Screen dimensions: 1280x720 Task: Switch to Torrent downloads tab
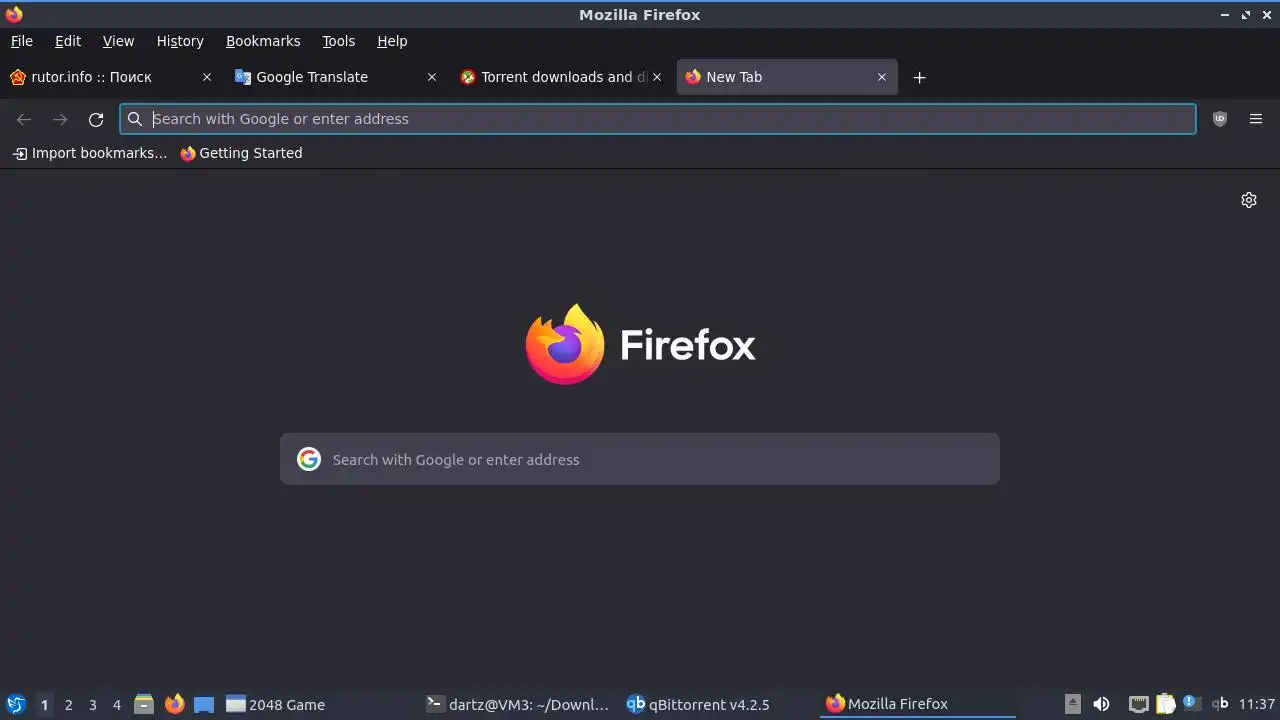click(561, 77)
